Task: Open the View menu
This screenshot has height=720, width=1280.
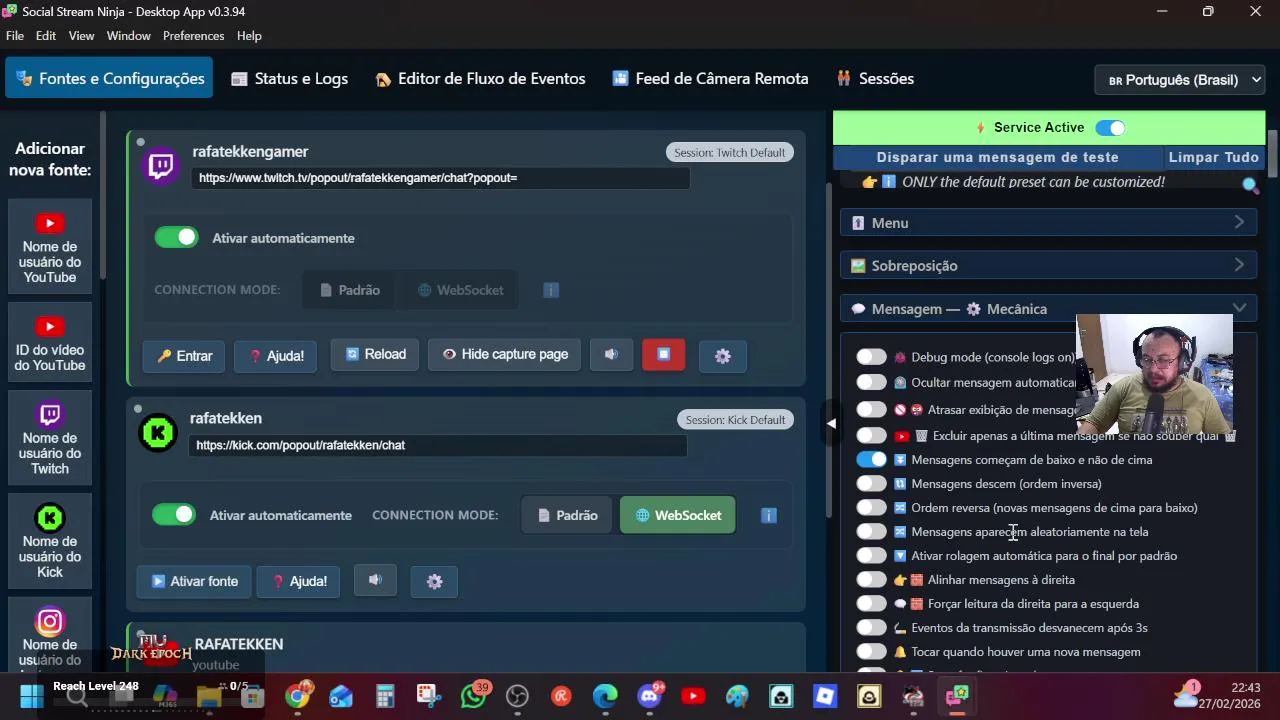Action: pos(81,36)
